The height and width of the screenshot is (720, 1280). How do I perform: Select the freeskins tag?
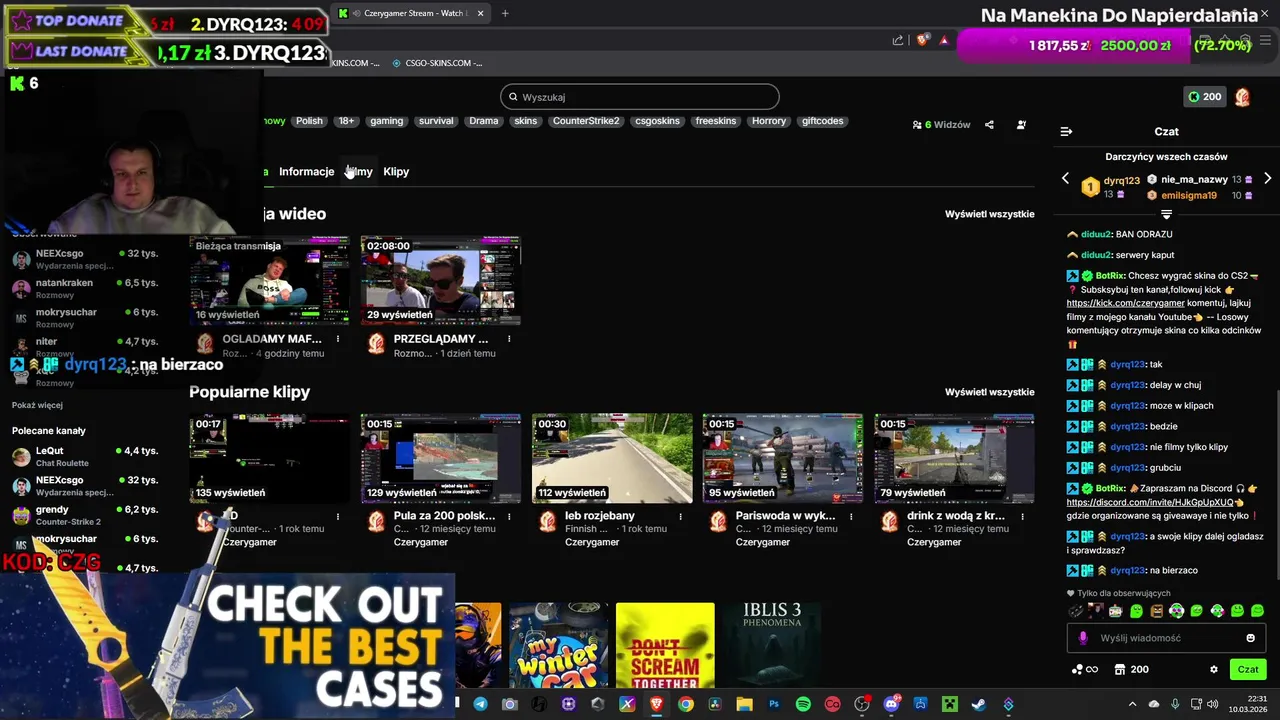[x=716, y=121]
